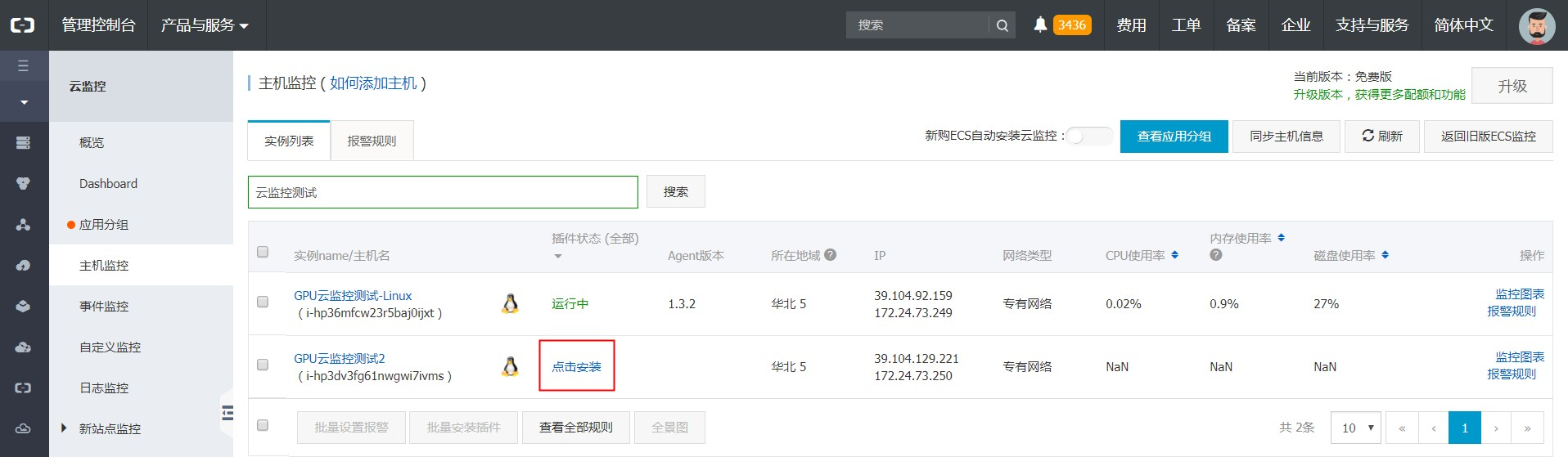Click the hamburger menu icon in left rail

[x=23, y=65]
